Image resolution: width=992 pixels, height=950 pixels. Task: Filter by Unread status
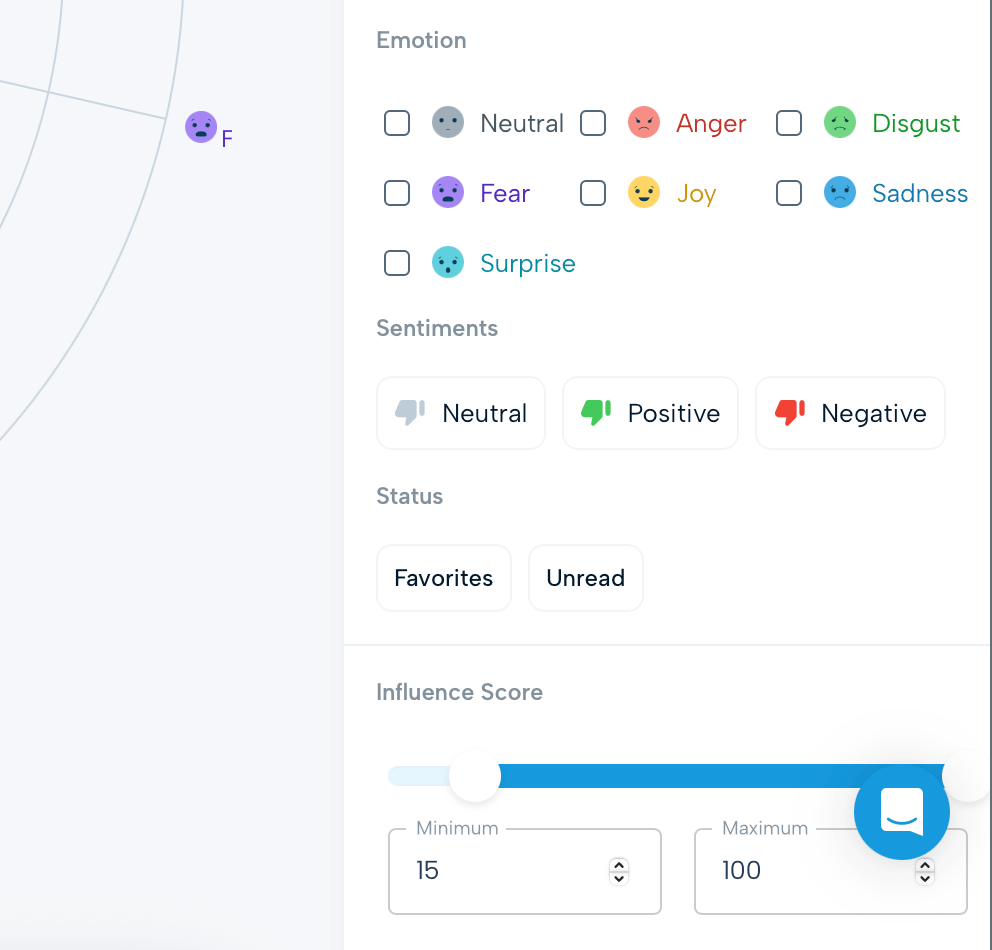585,577
